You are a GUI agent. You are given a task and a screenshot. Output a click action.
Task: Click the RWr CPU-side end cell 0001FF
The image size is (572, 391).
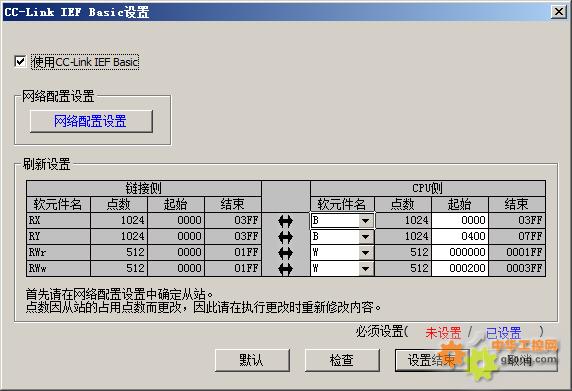click(x=517, y=252)
